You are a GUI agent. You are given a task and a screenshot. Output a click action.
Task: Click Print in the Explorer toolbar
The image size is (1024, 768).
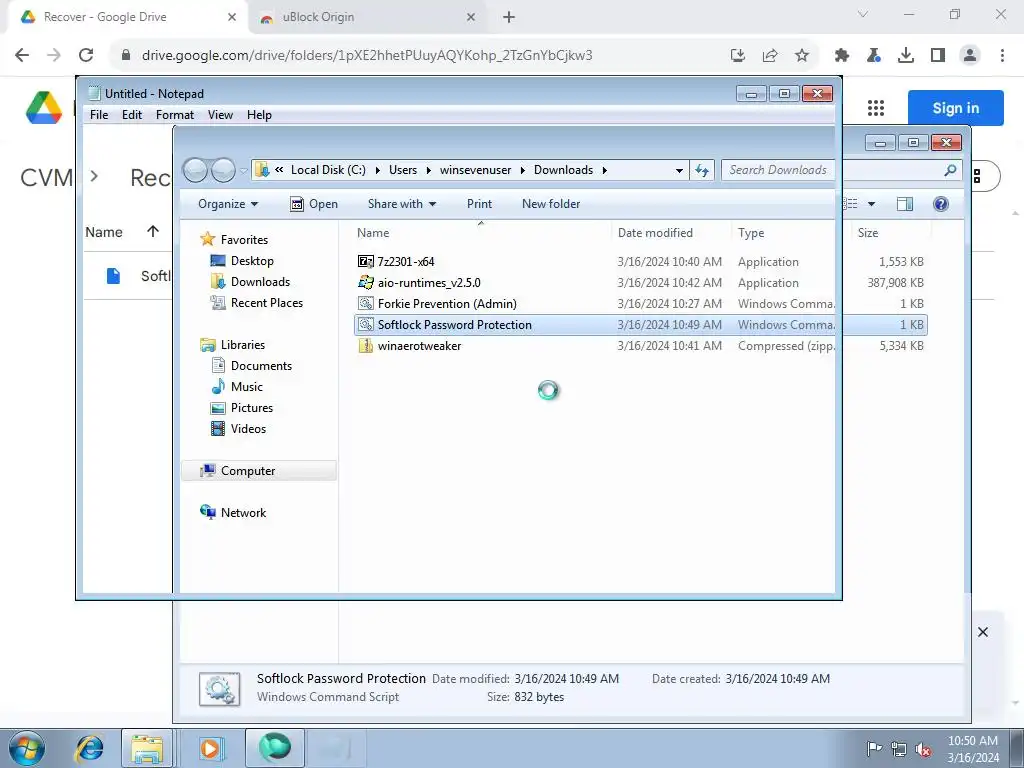(x=479, y=204)
